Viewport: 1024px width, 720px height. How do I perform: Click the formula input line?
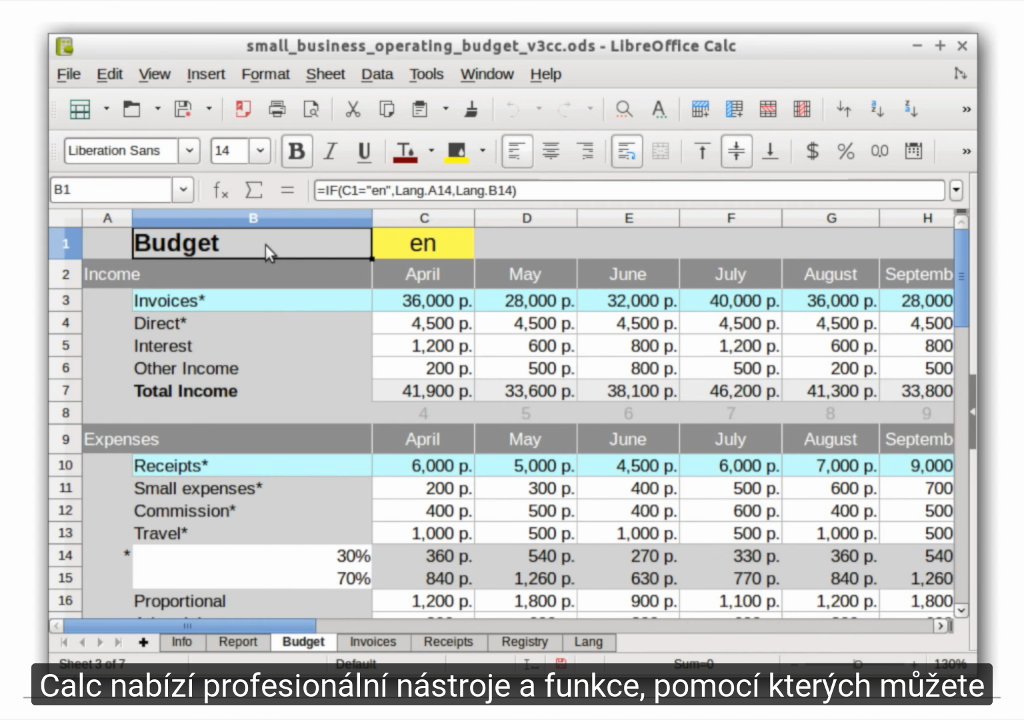point(629,190)
